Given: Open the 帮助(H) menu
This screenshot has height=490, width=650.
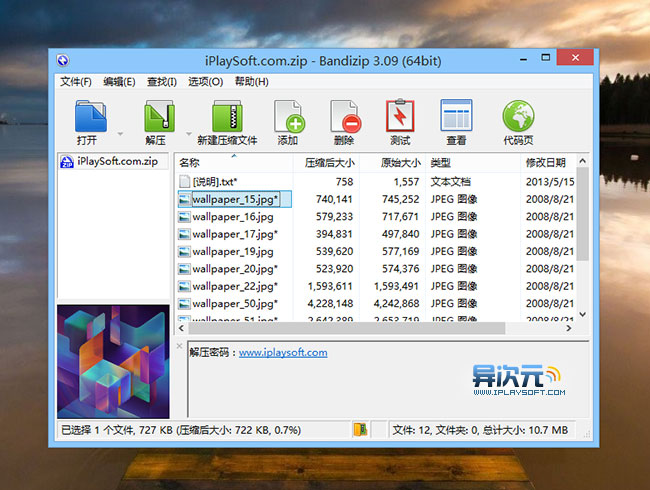Looking at the screenshot, I should point(252,82).
